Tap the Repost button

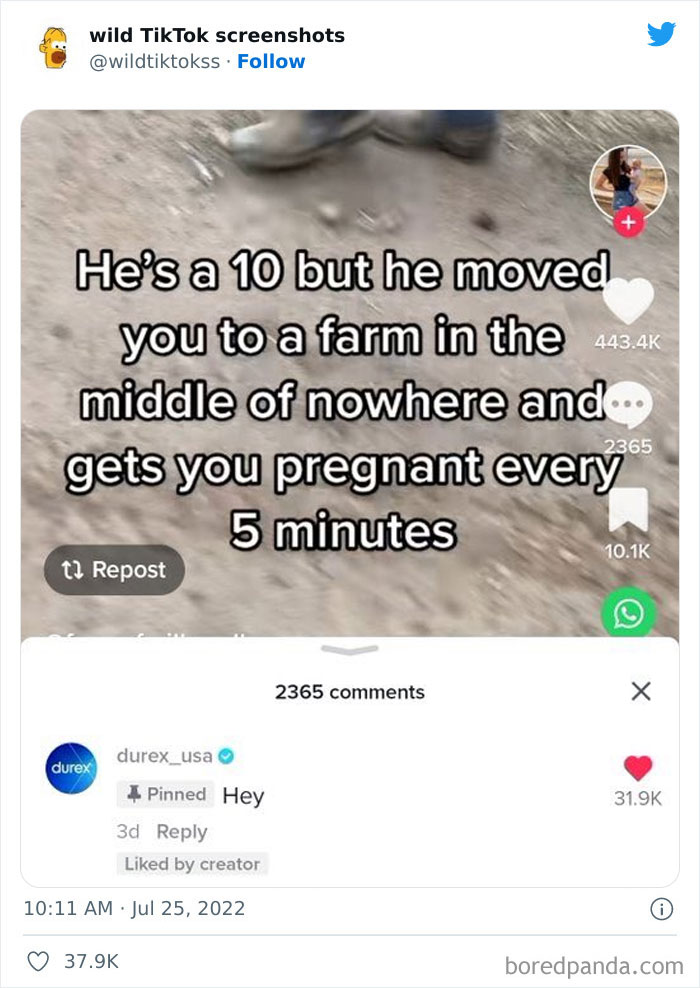(x=114, y=570)
